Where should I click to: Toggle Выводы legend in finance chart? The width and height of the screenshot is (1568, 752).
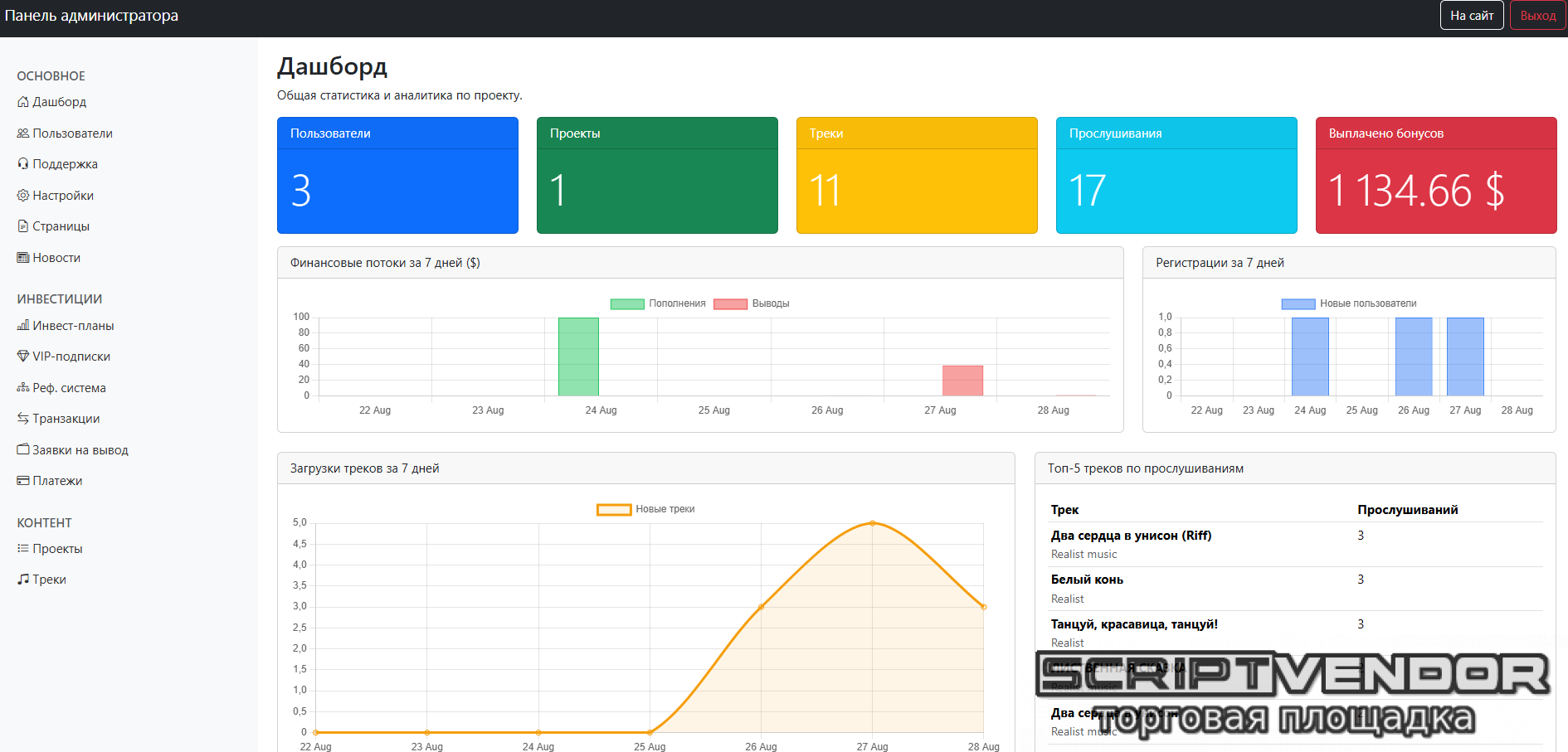pos(751,303)
